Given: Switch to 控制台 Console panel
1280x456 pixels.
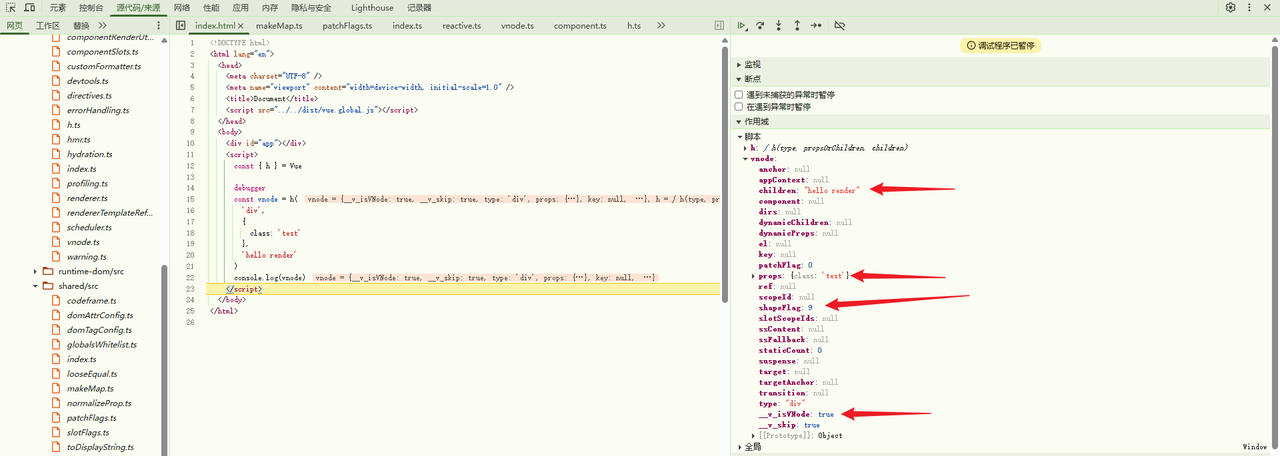Looking at the screenshot, I should pos(91,7).
